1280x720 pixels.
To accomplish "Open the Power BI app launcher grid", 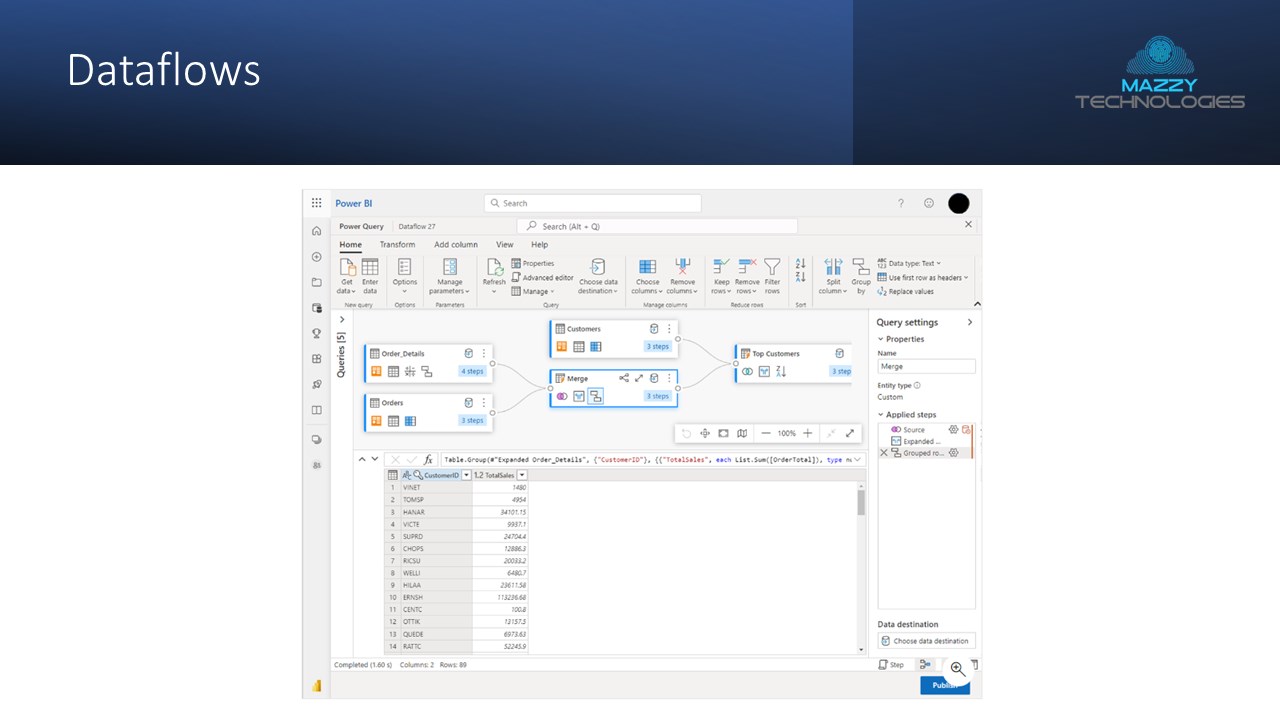I will point(317,203).
